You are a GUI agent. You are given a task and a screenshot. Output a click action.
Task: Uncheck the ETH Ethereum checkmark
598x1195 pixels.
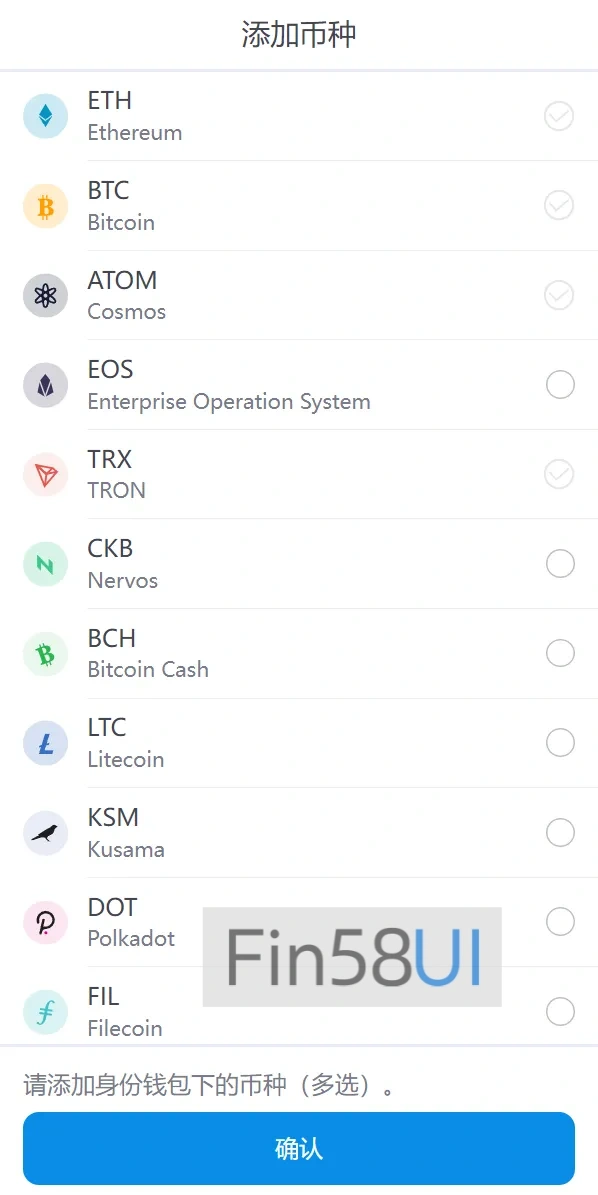pyautogui.click(x=559, y=116)
